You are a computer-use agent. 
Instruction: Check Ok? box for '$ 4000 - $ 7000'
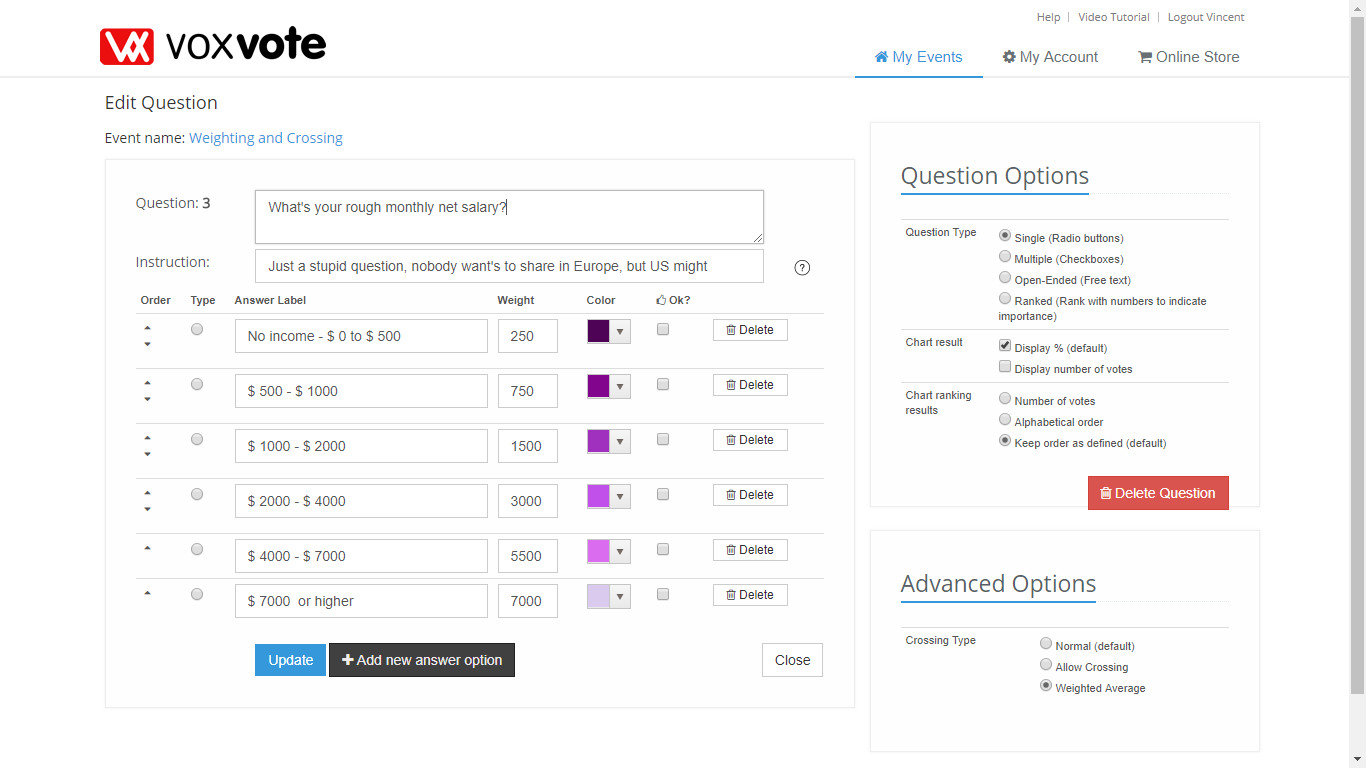[663, 549]
